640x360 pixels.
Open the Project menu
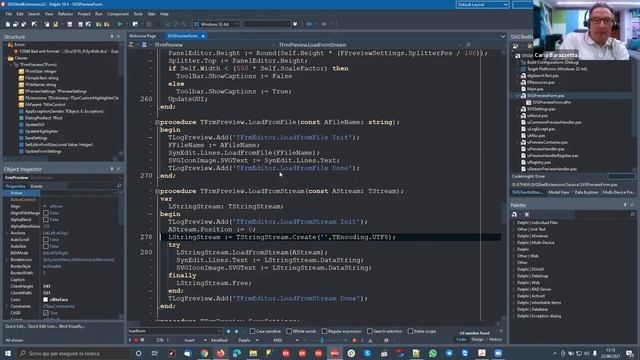pyautogui.click(x=84, y=14)
